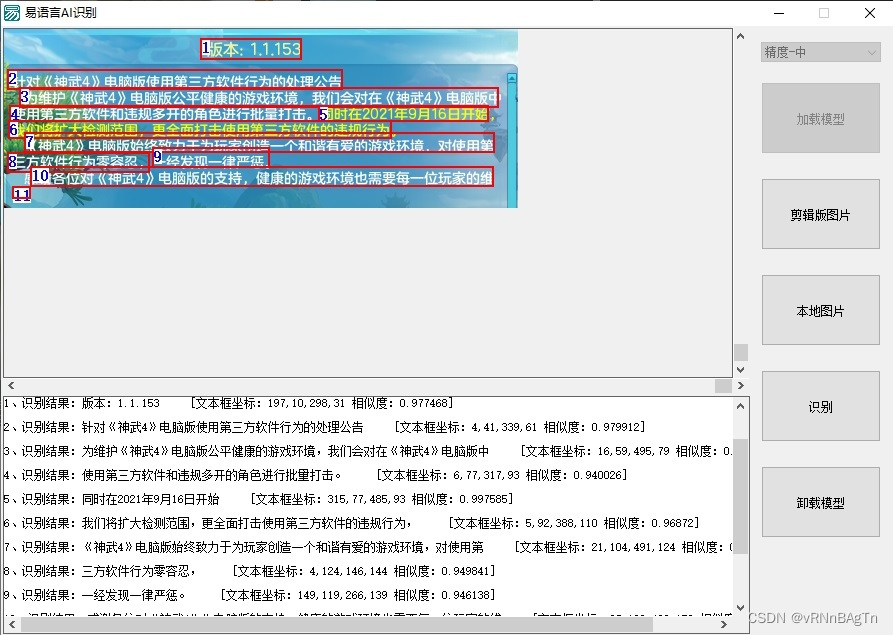The height and width of the screenshot is (635, 893).
Task: Click the 剪辑版图片 button
Action: (821, 214)
